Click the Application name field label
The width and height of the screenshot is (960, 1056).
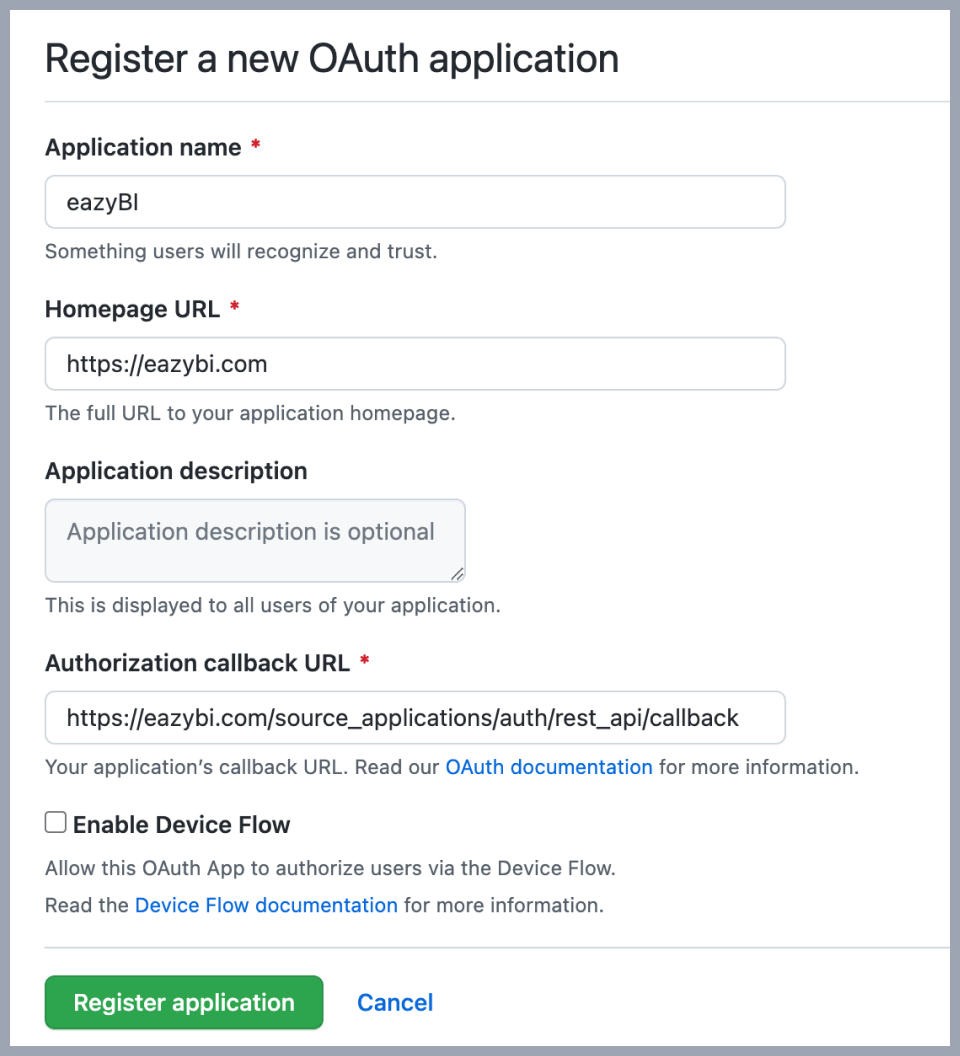[x=143, y=147]
